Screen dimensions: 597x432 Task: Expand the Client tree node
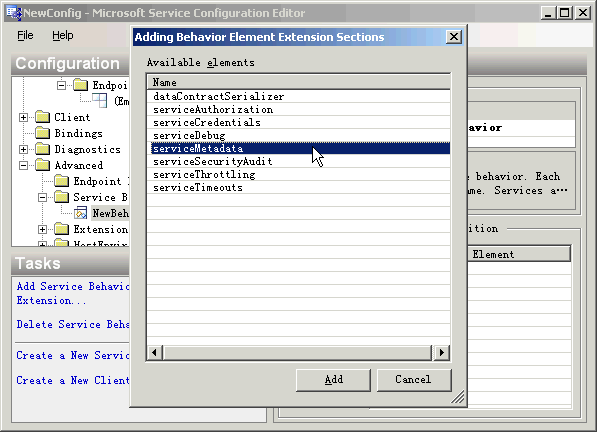click(x=23, y=117)
